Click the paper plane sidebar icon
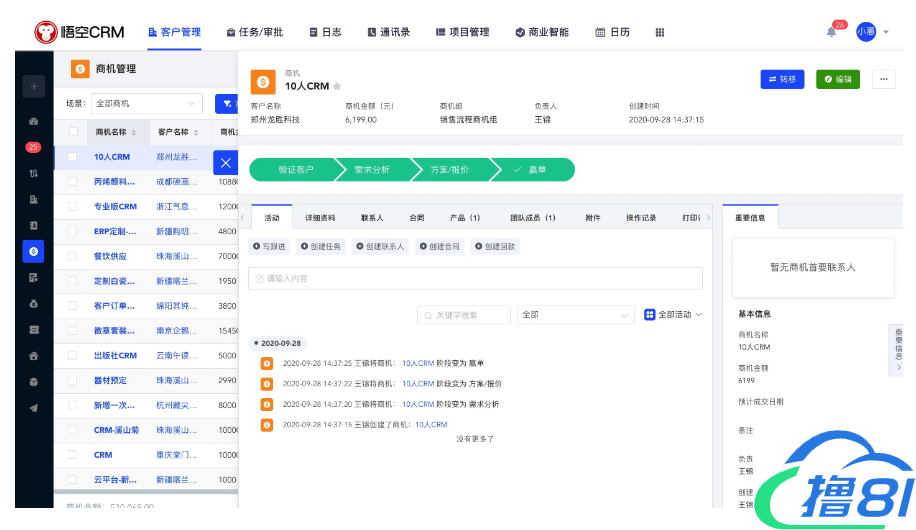The image size is (916, 530). (33, 407)
